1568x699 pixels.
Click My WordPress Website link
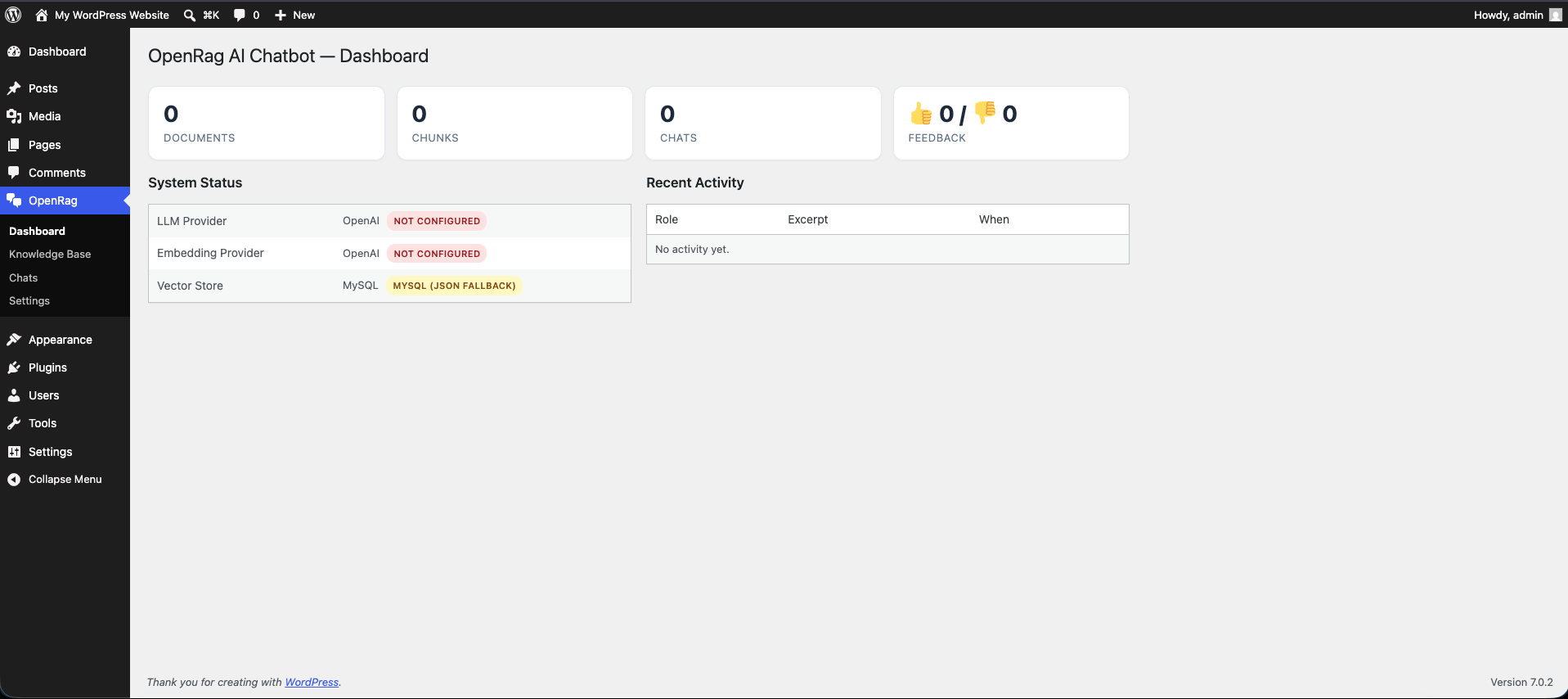(112, 15)
